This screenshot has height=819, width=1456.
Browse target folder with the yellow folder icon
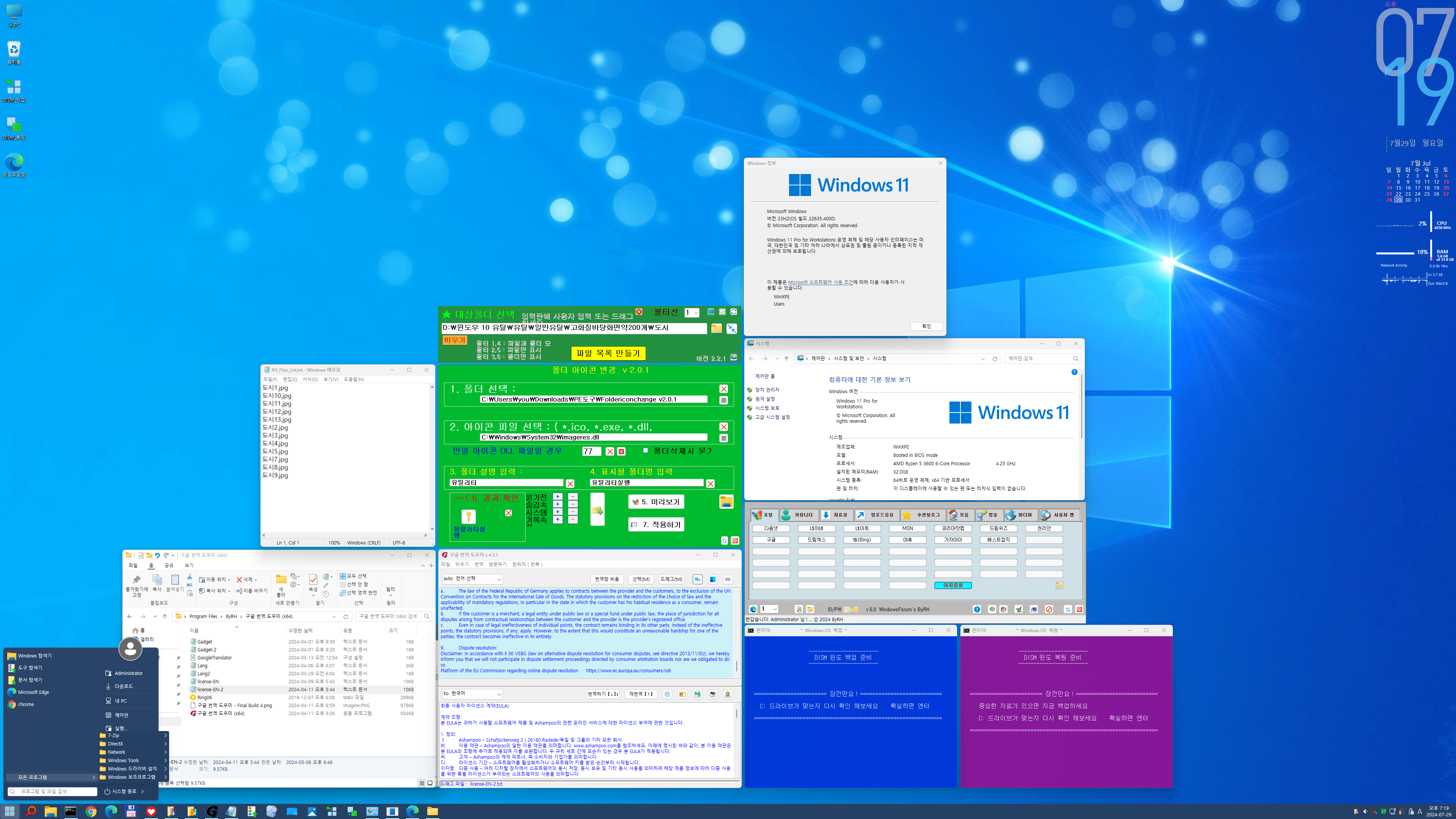tap(716, 328)
